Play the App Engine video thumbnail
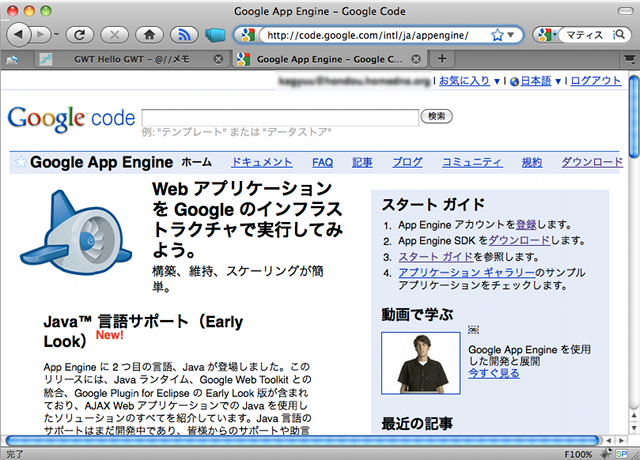This screenshot has height=460, width=640. click(x=420, y=364)
